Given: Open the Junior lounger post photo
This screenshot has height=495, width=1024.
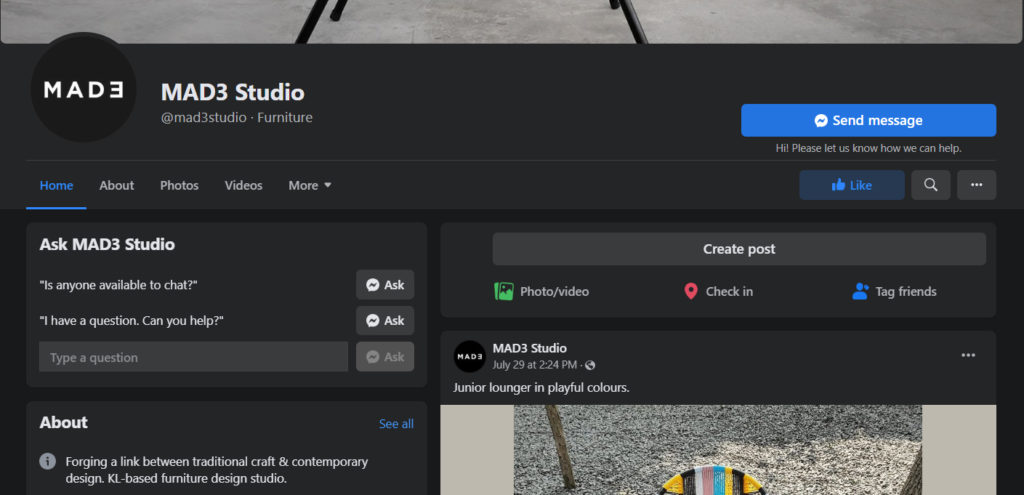Looking at the screenshot, I should 718,450.
